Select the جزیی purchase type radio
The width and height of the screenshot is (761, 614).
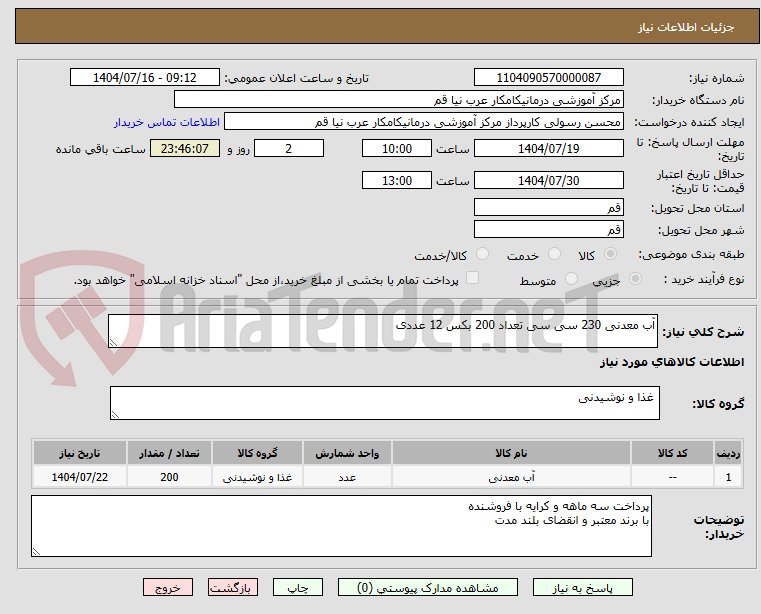635,279
